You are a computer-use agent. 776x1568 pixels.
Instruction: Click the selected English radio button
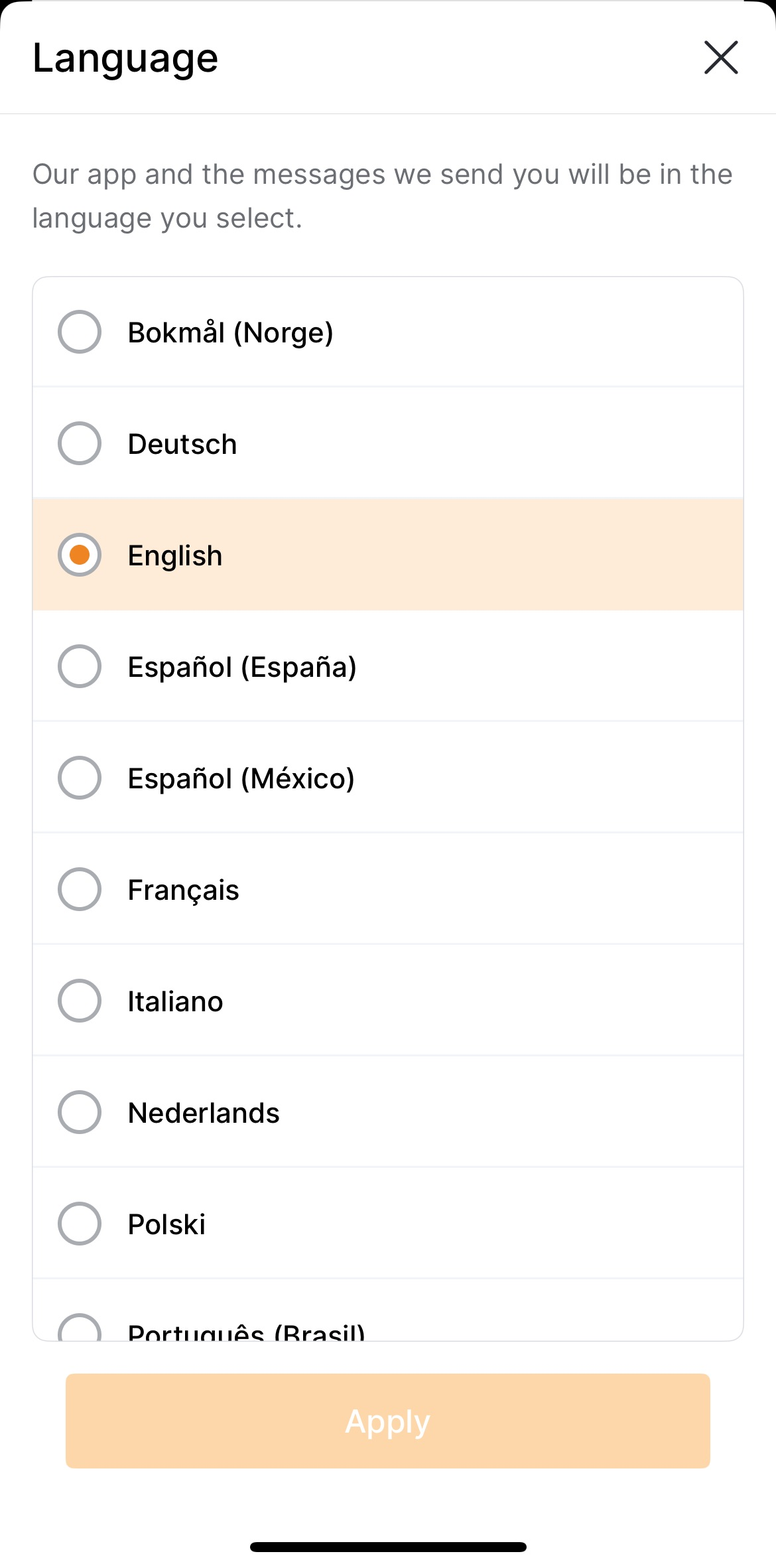80,555
